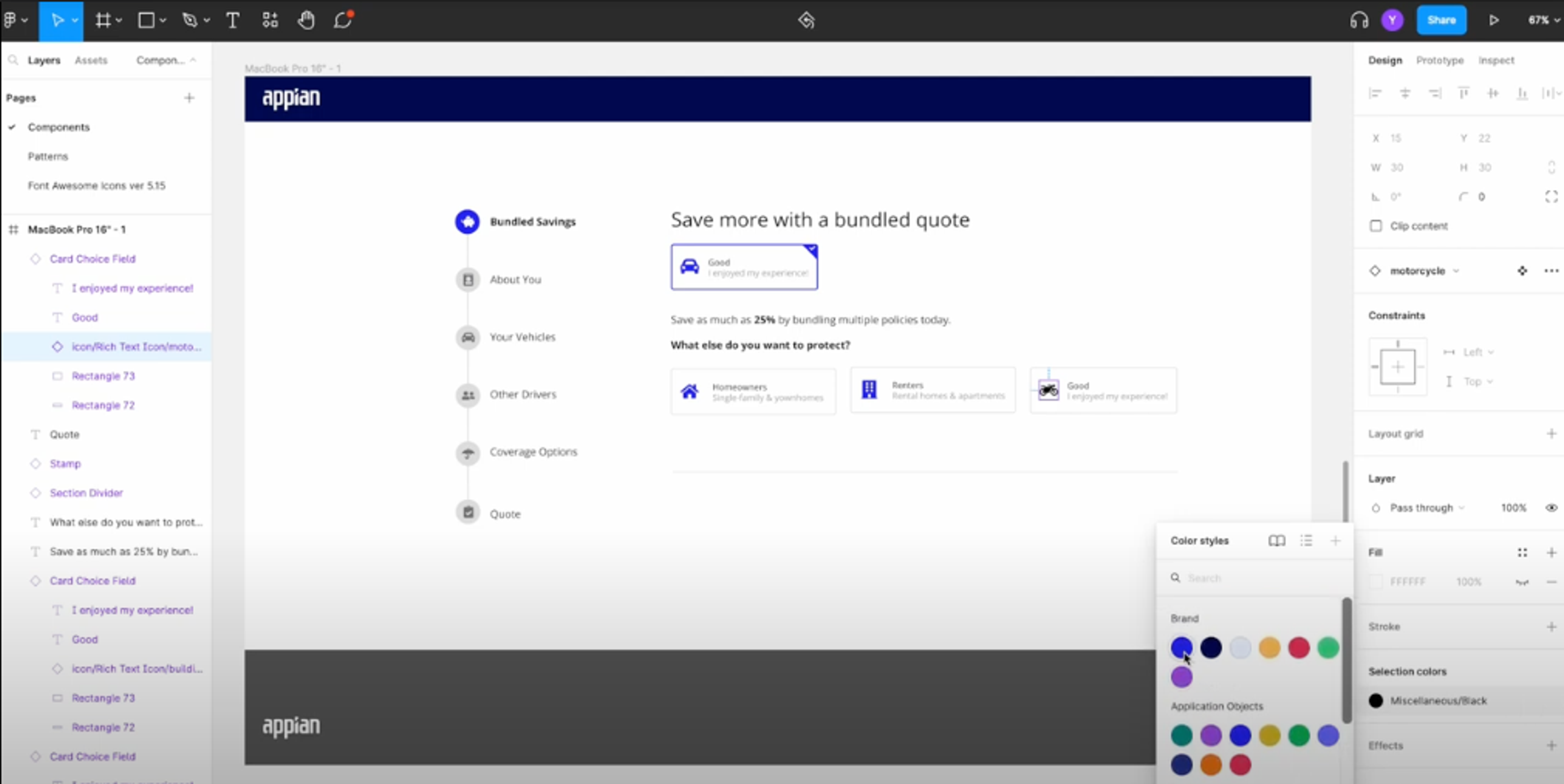Select the Hand tool
The height and width of the screenshot is (784, 1564).
tap(306, 20)
